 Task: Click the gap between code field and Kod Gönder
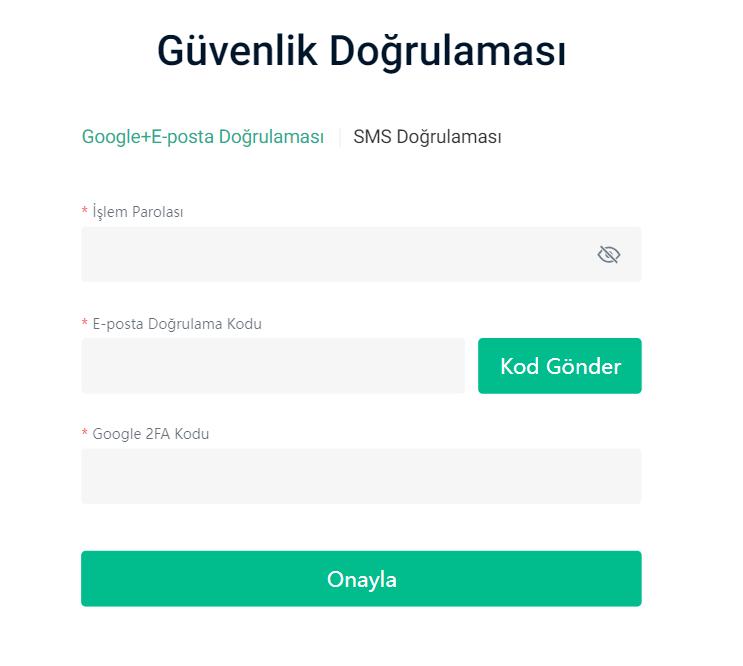click(x=471, y=366)
